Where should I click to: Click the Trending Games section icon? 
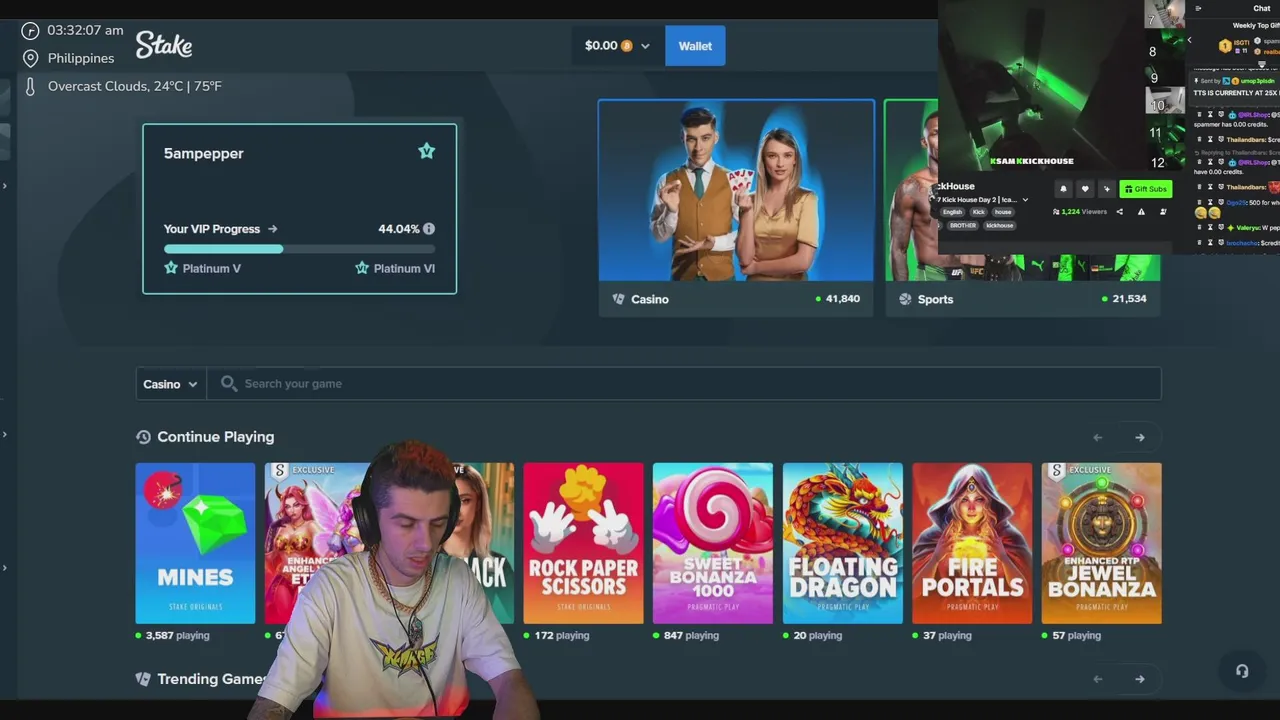(x=143, y=679)
